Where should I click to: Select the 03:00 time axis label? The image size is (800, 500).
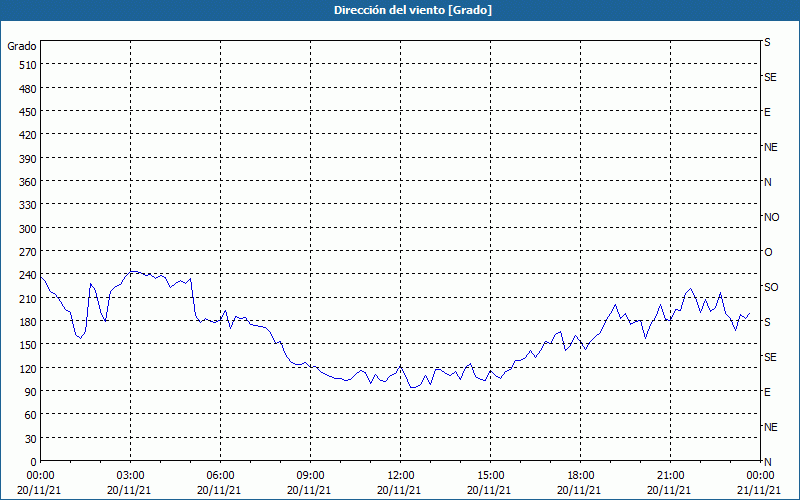130,476
